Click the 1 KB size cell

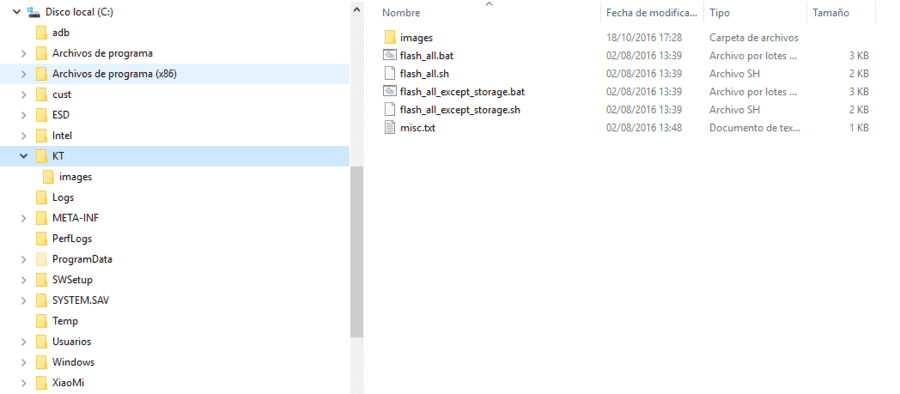859,128
